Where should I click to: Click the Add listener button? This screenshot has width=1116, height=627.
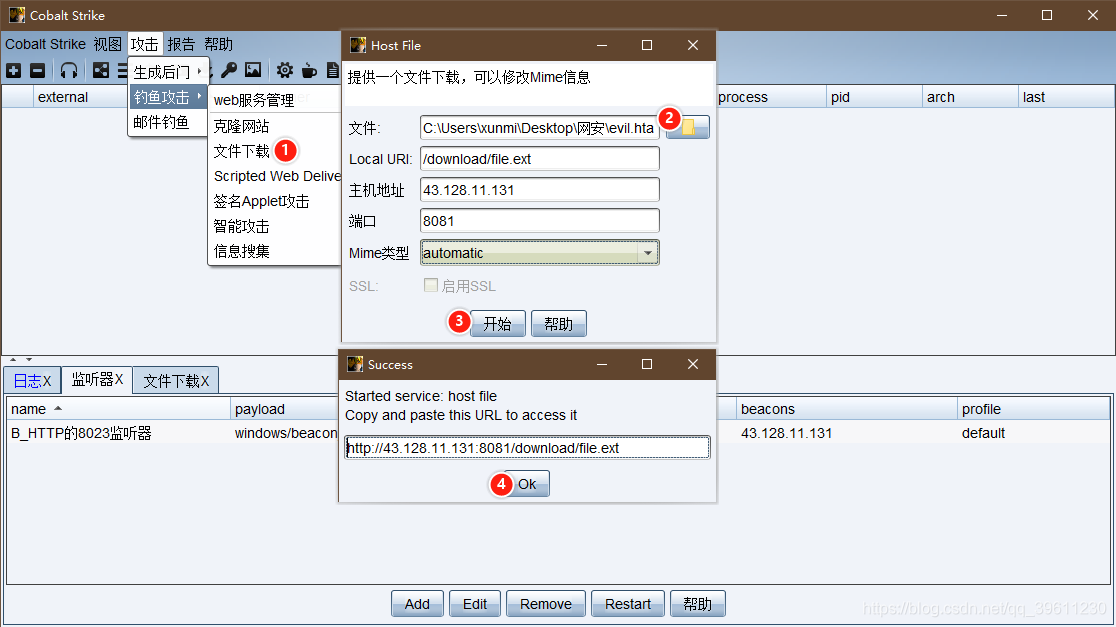coord(417,604)
